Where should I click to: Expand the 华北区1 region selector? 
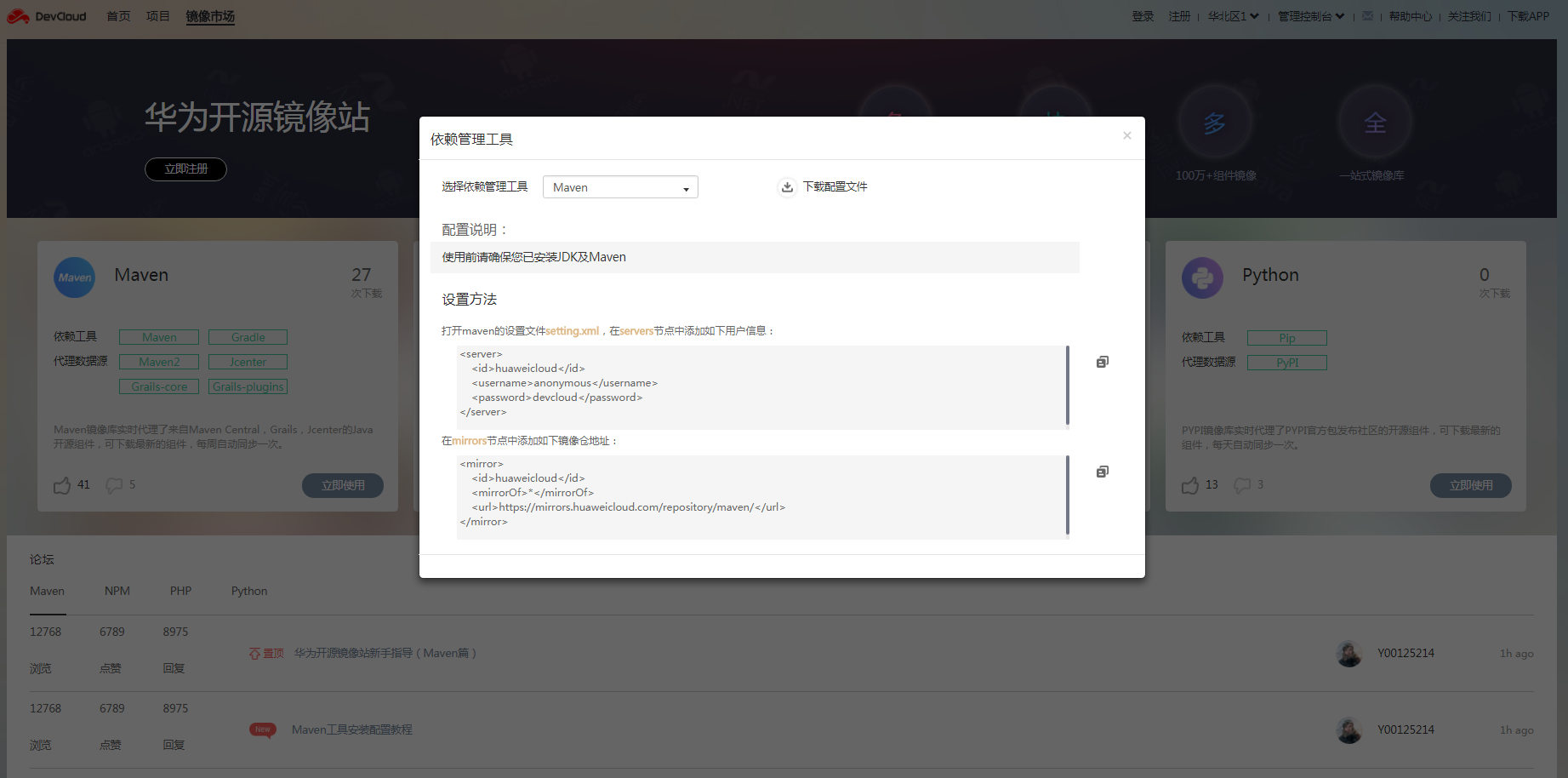[x=1233, y=15]
